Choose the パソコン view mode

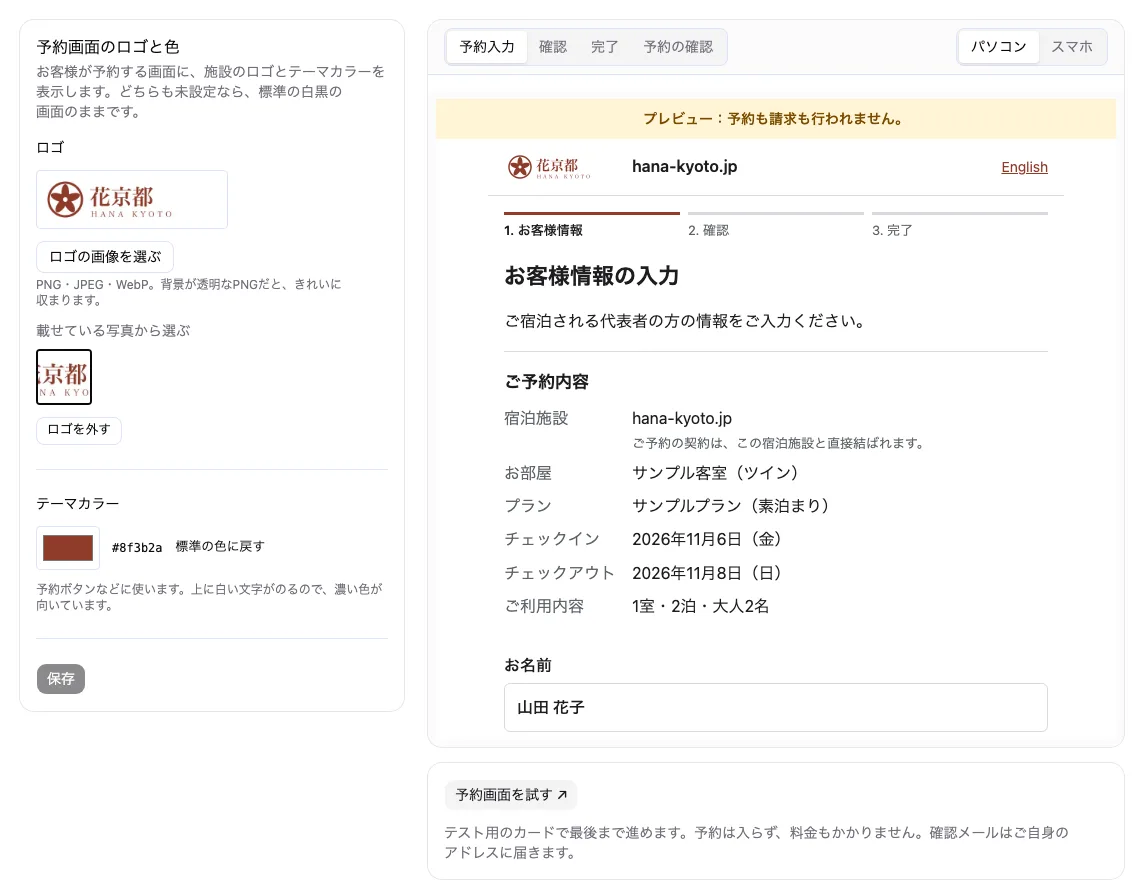999,47
